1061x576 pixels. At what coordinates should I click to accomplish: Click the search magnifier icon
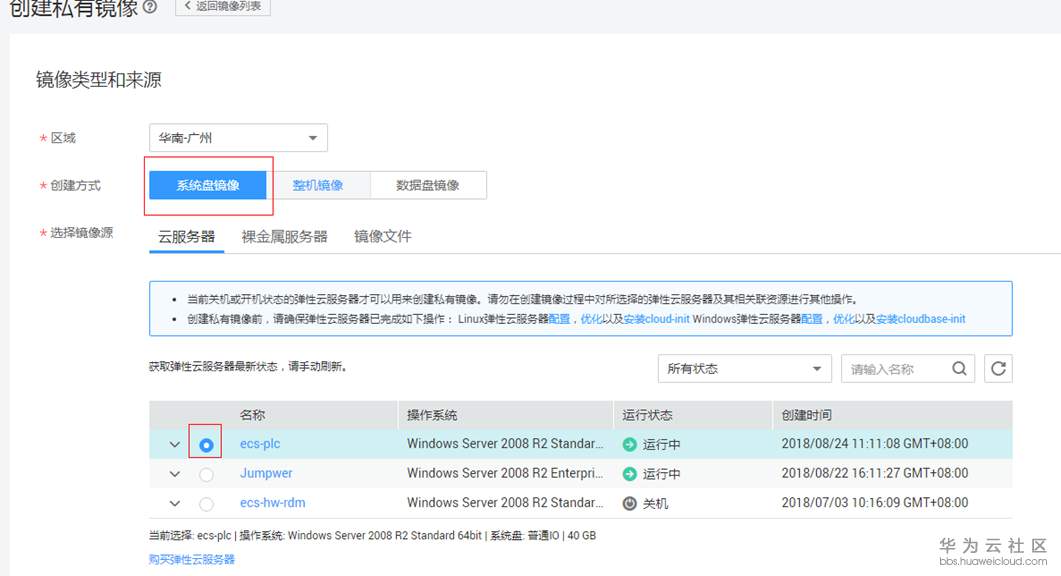pos(959,368)
